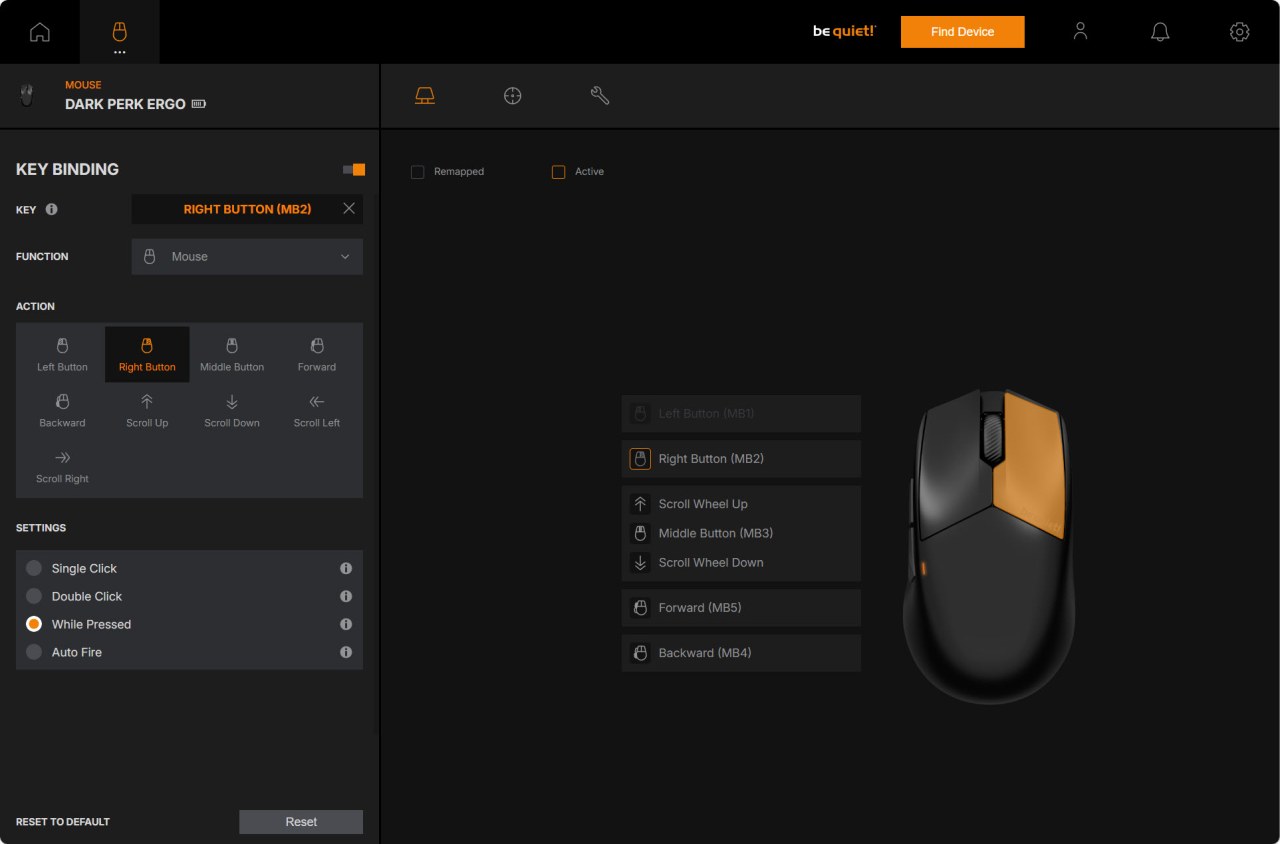This screenshot has height=844, width=1280.
Task: Clear the Right Button (MB2) key selection
Action: pos(349,209)
